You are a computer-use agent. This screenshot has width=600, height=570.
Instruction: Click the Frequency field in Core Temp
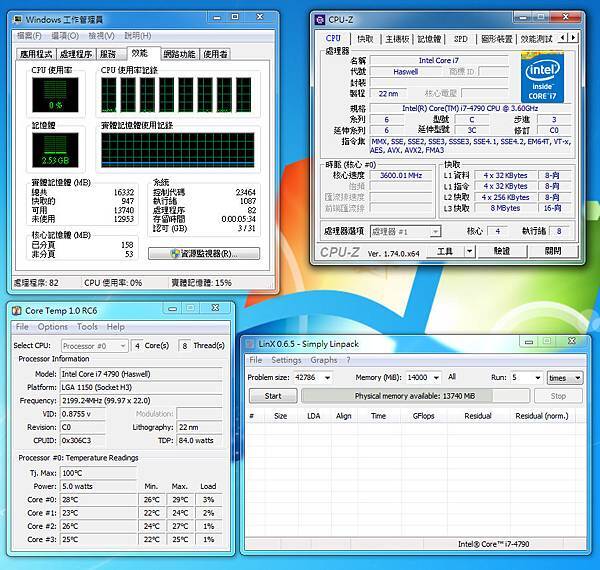click(141, 401)
